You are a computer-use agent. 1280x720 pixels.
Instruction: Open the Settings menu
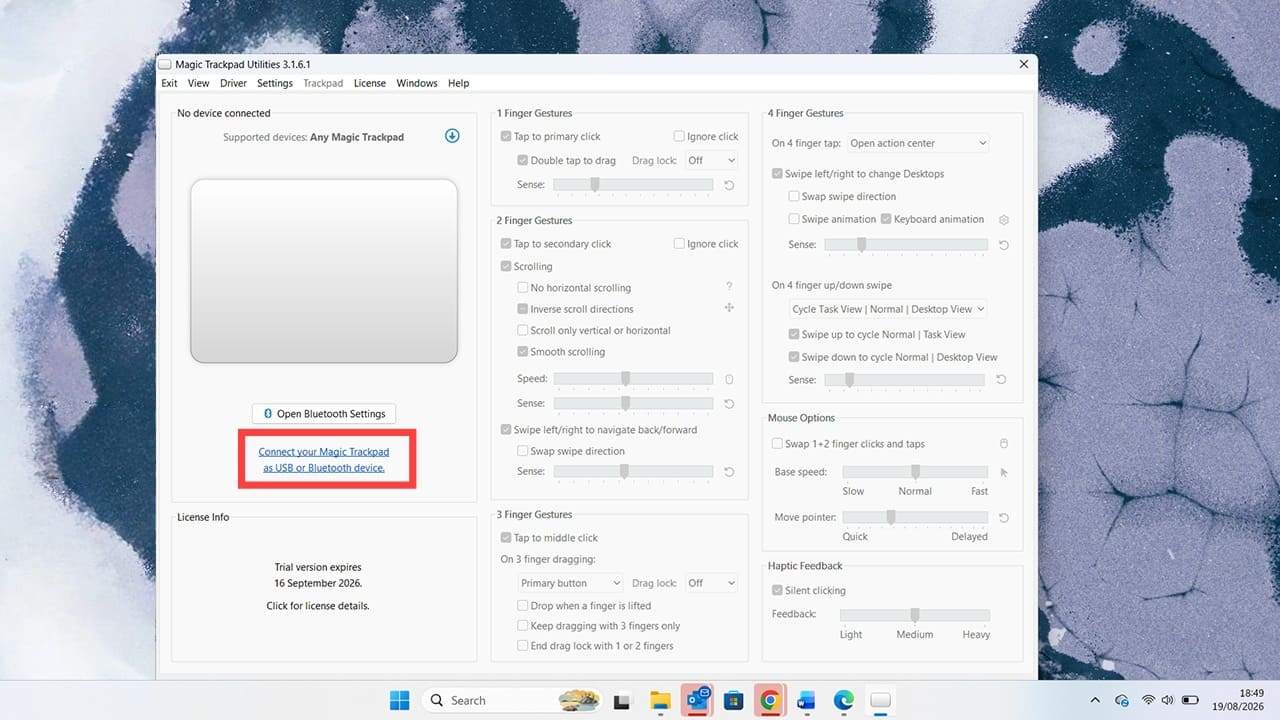pos(275,83)
